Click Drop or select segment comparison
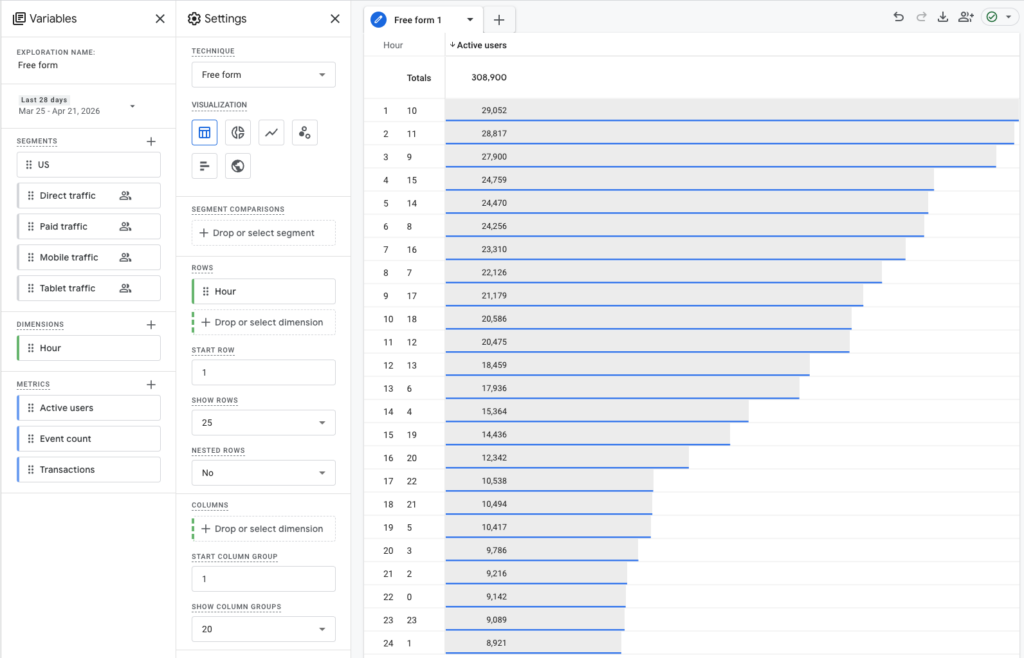1024x658 pixels. [263, 232]
